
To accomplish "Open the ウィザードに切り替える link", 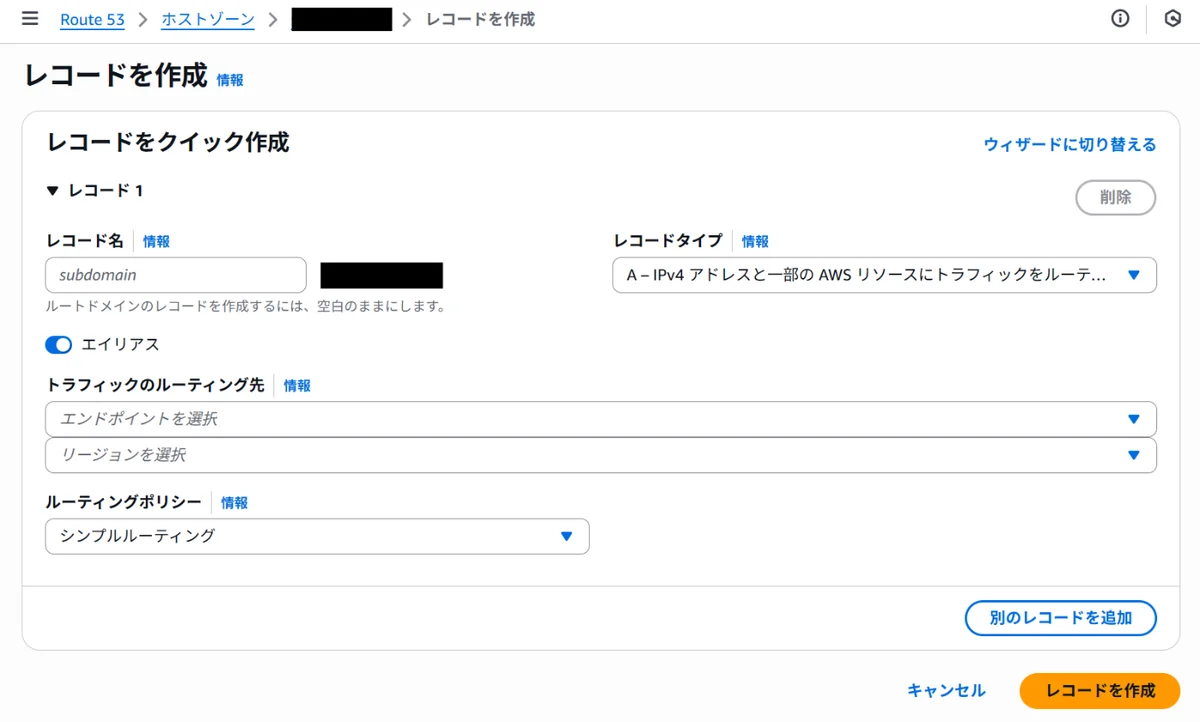I will point(1069,143).
